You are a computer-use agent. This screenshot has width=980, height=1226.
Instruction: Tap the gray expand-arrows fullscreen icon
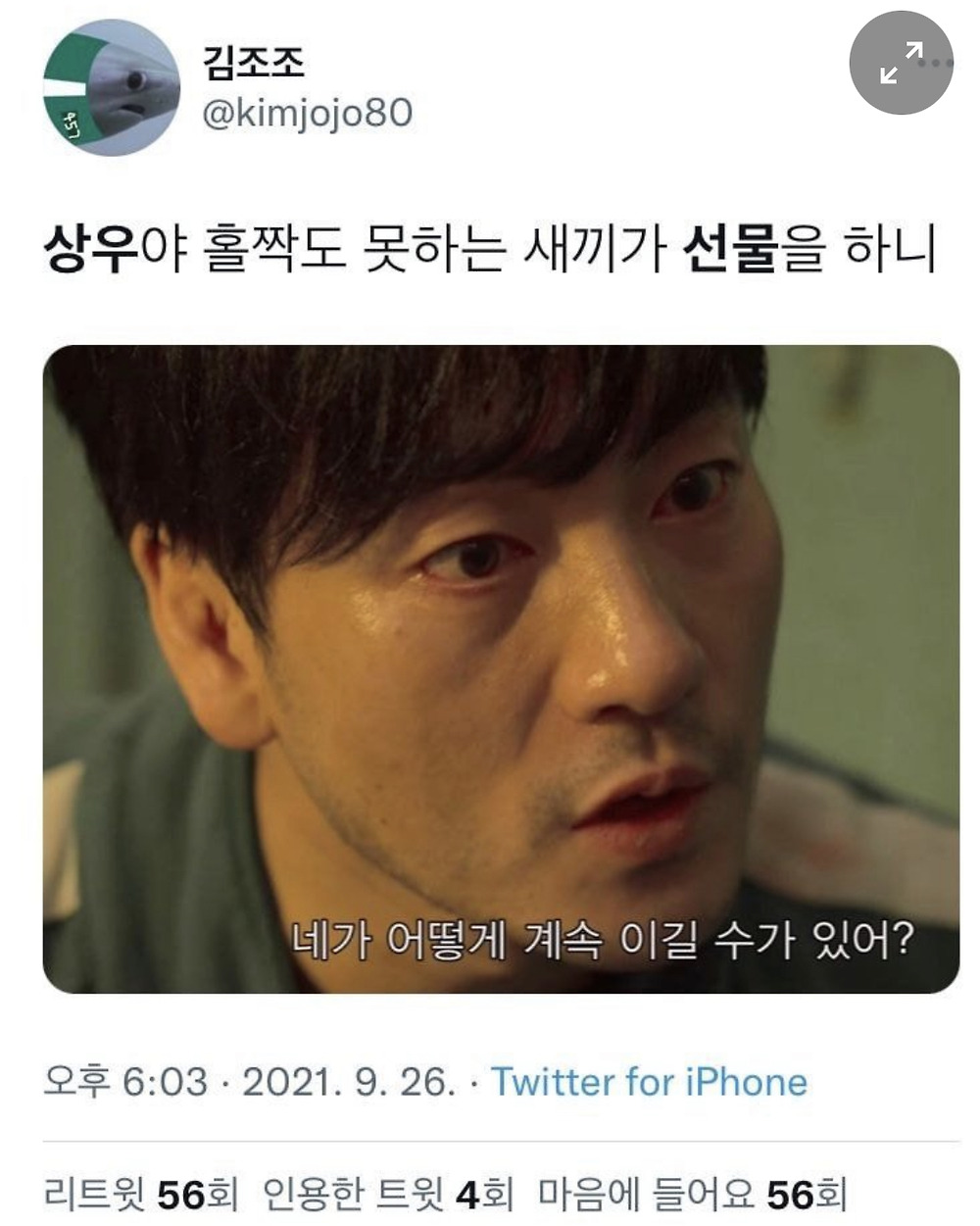click(901, 63)
